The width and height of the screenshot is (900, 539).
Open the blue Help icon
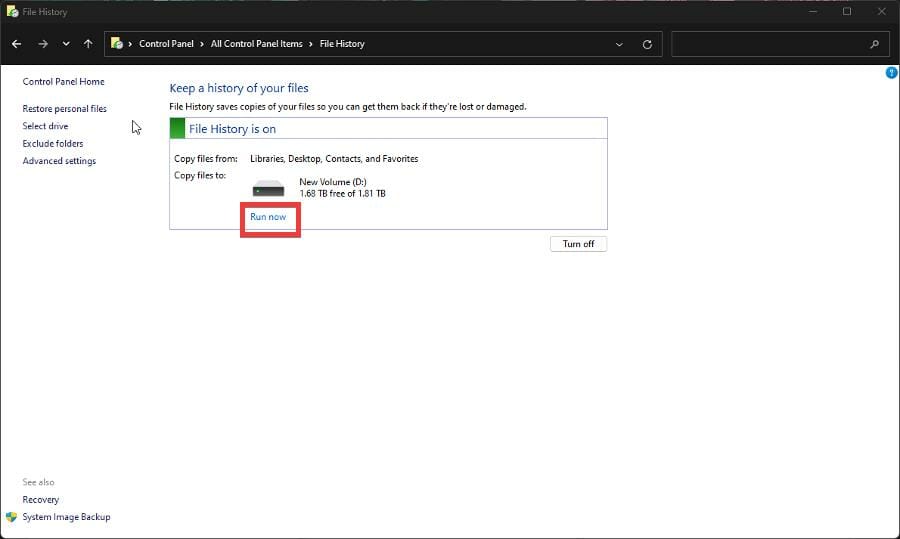pos(891,72)
